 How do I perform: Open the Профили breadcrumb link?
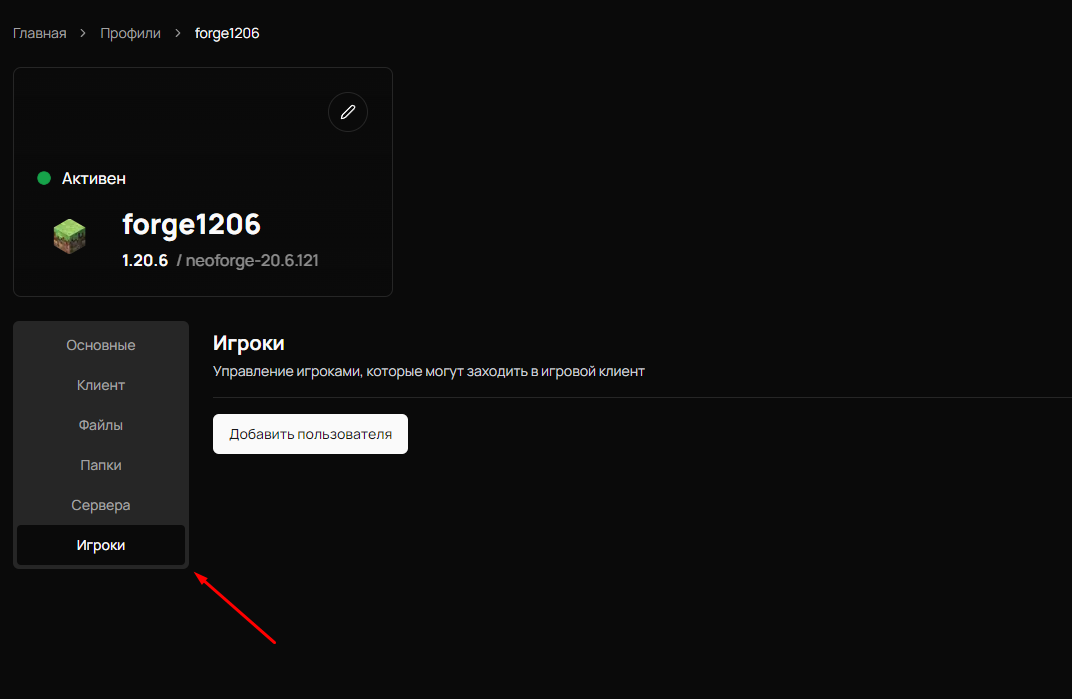(x=130, y=33)
